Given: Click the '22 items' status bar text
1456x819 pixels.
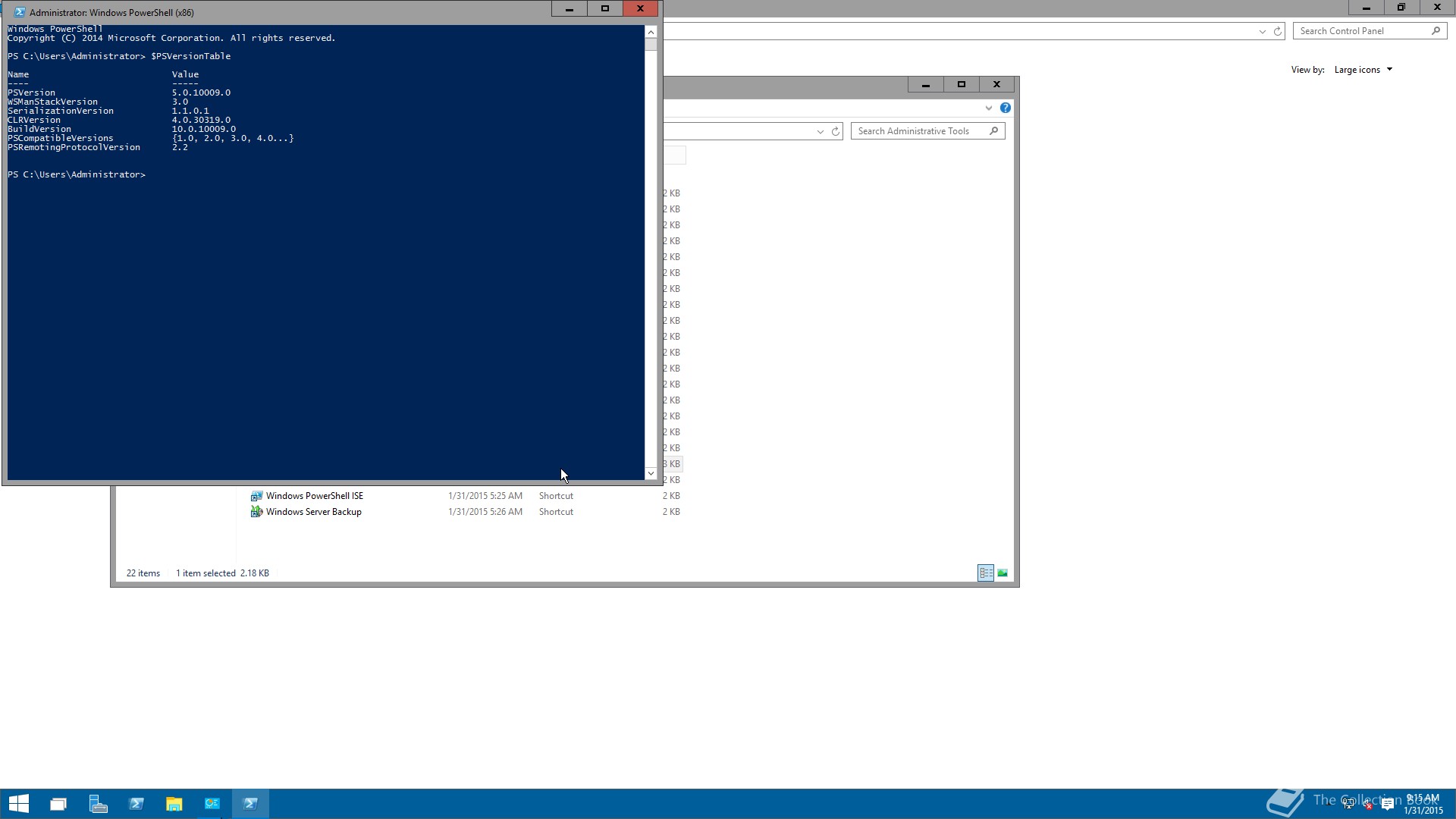Looking at the screenshot, I should (143, 573).
